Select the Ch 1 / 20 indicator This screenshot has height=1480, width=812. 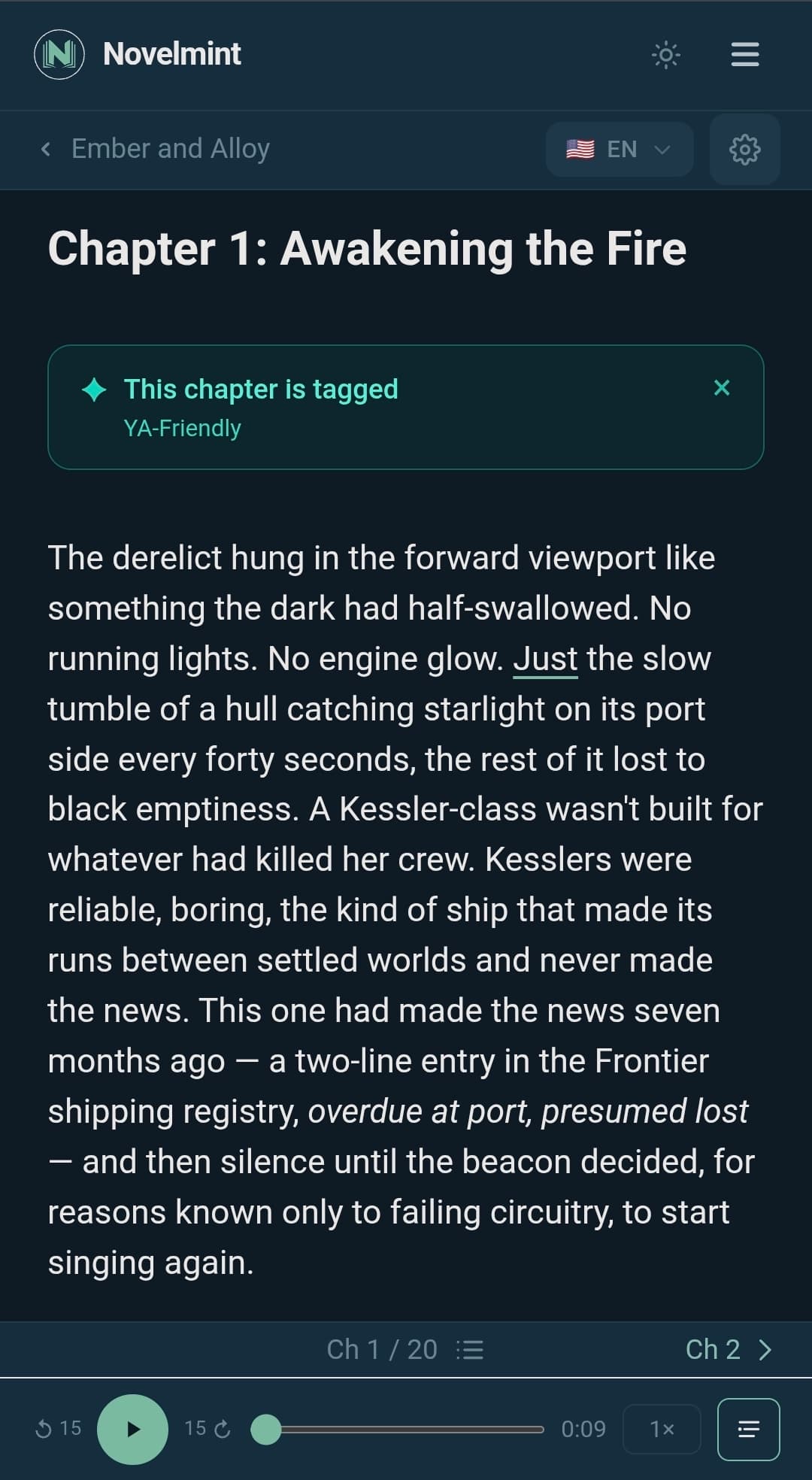pos(383,1348)
